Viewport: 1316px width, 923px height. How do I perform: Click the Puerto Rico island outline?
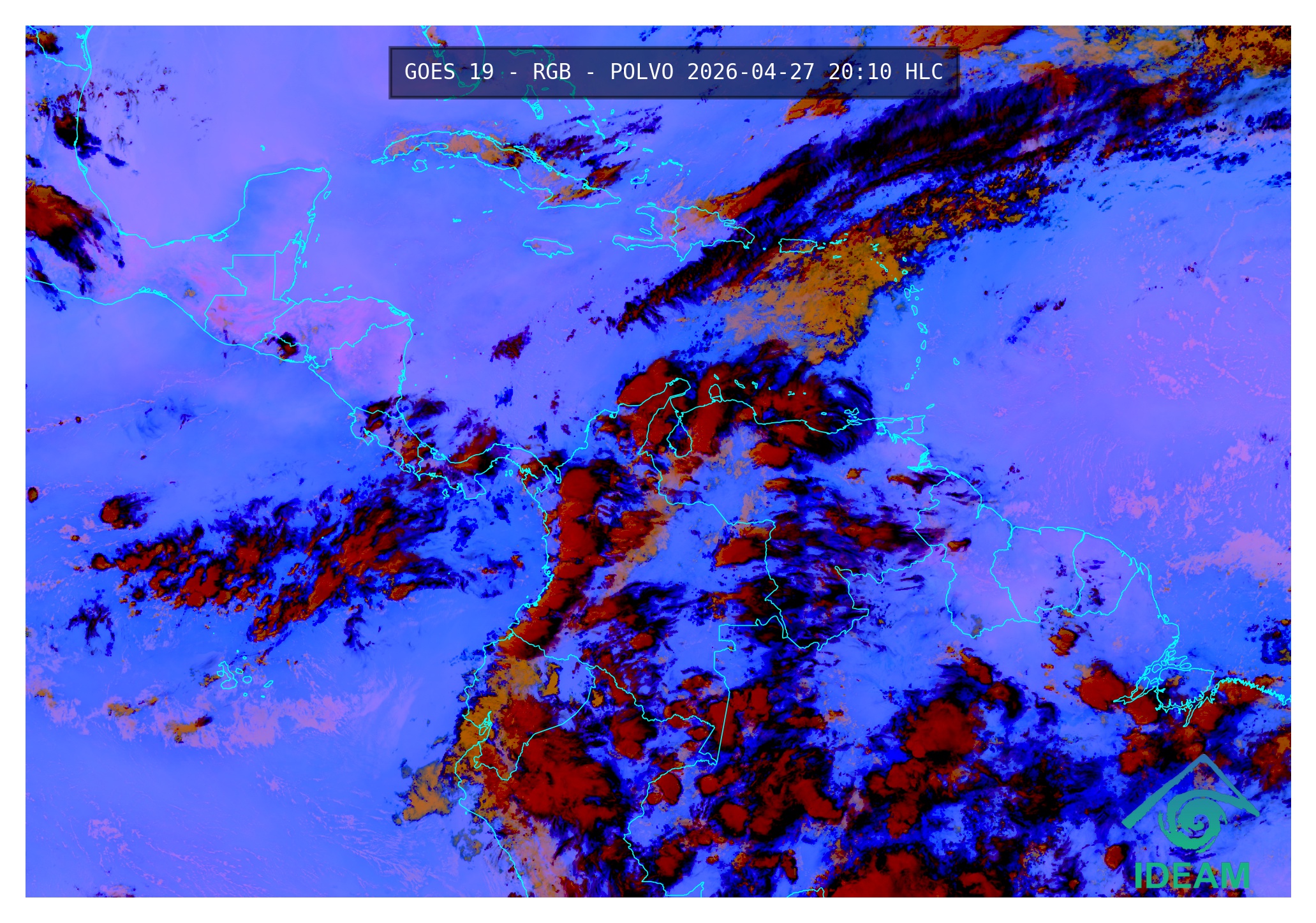(x=799, y=246)
